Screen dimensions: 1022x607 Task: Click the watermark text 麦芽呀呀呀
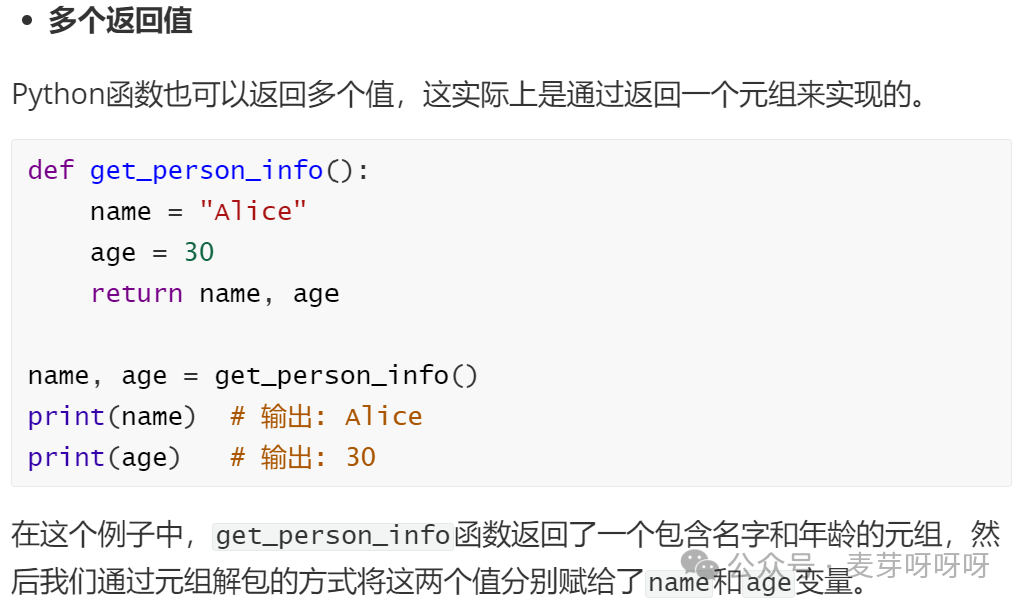coord(918,565)
